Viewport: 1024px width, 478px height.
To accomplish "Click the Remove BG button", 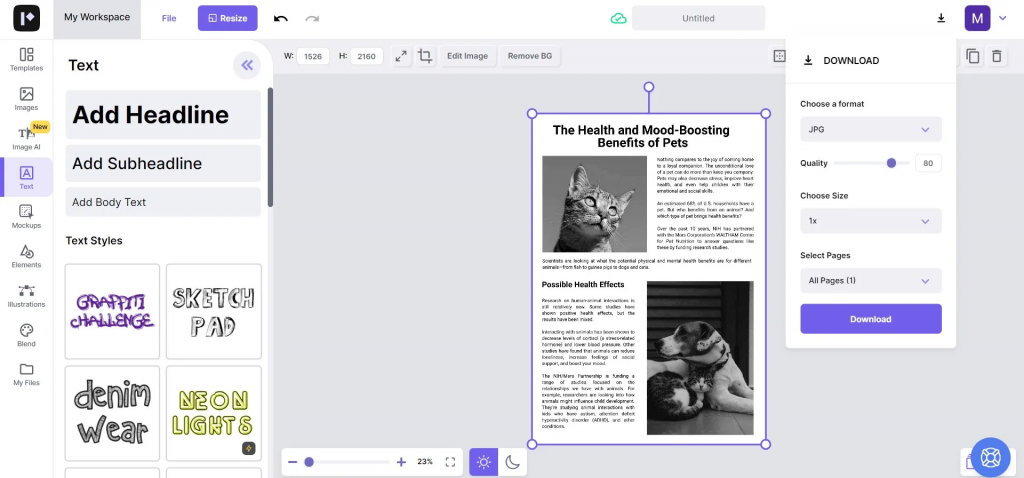I will pos(530,56).
